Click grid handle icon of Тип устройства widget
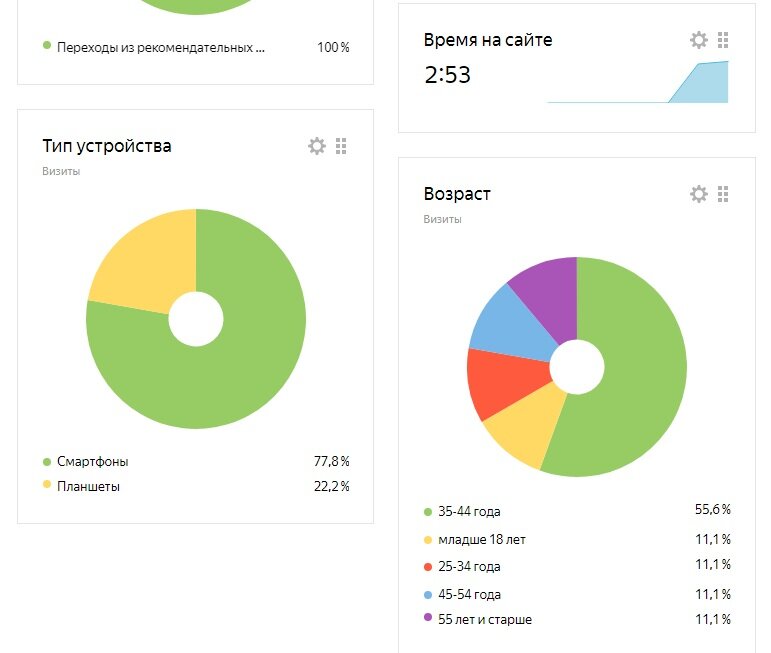 341,146
